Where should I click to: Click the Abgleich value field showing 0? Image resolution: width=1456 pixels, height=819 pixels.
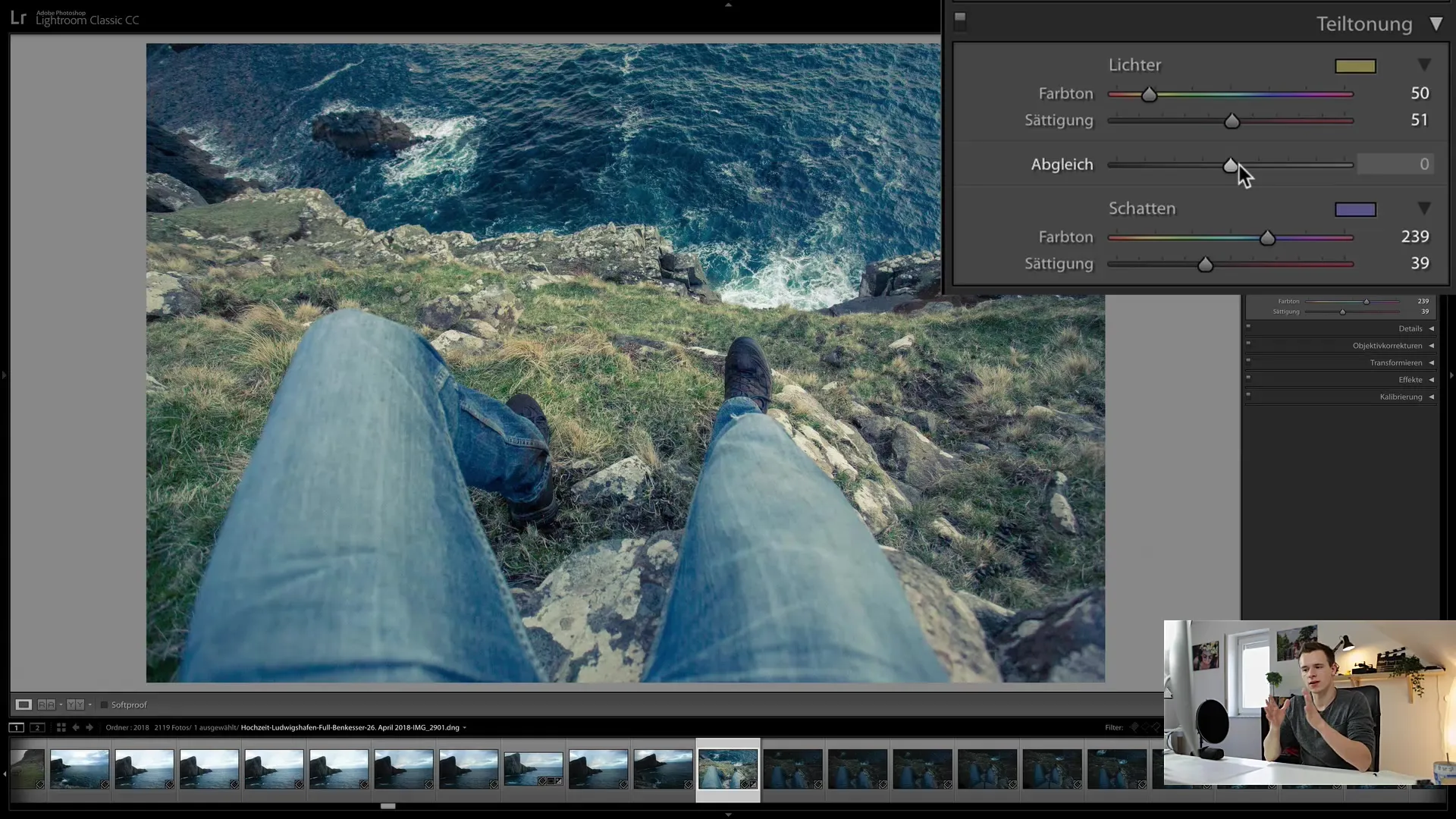[x=1395, y=164]
